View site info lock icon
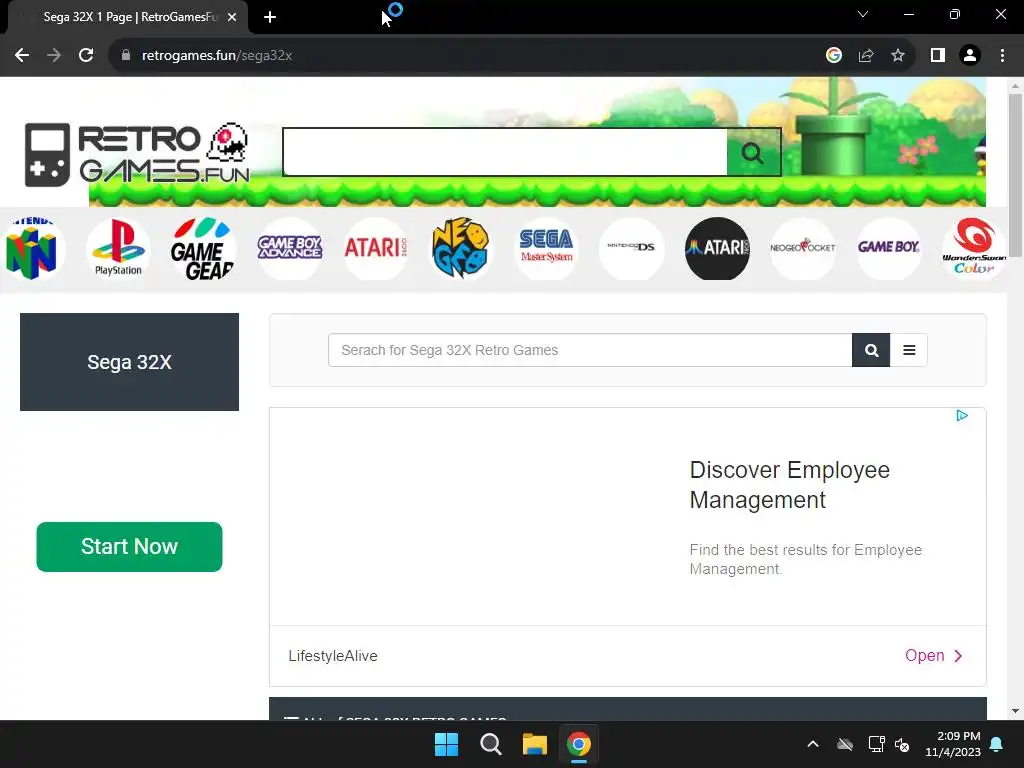1024x768 pixels. pyautogui.click(x=125, y=56)
